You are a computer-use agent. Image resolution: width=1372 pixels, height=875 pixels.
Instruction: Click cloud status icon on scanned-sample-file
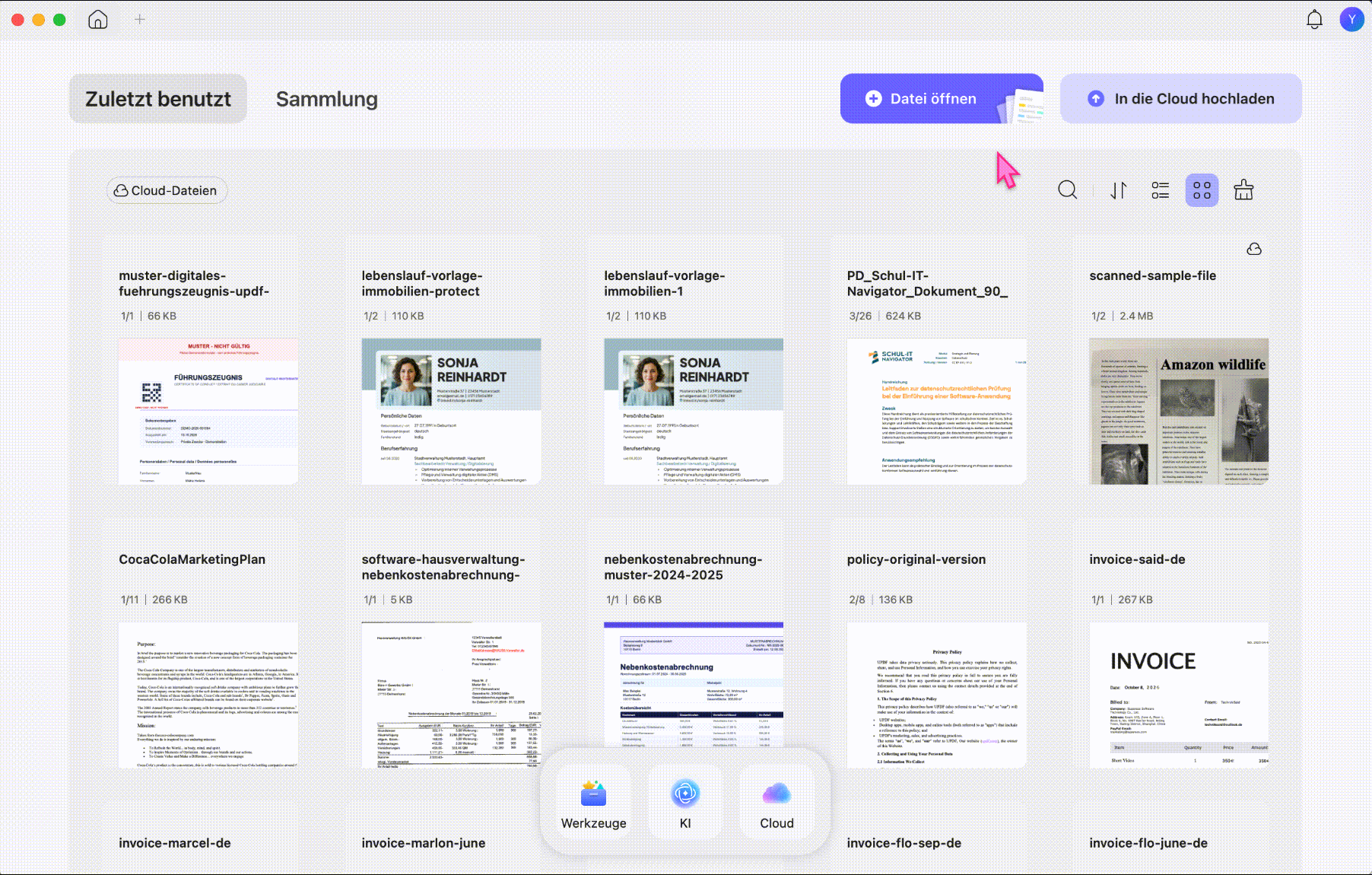pos(1254,250)
